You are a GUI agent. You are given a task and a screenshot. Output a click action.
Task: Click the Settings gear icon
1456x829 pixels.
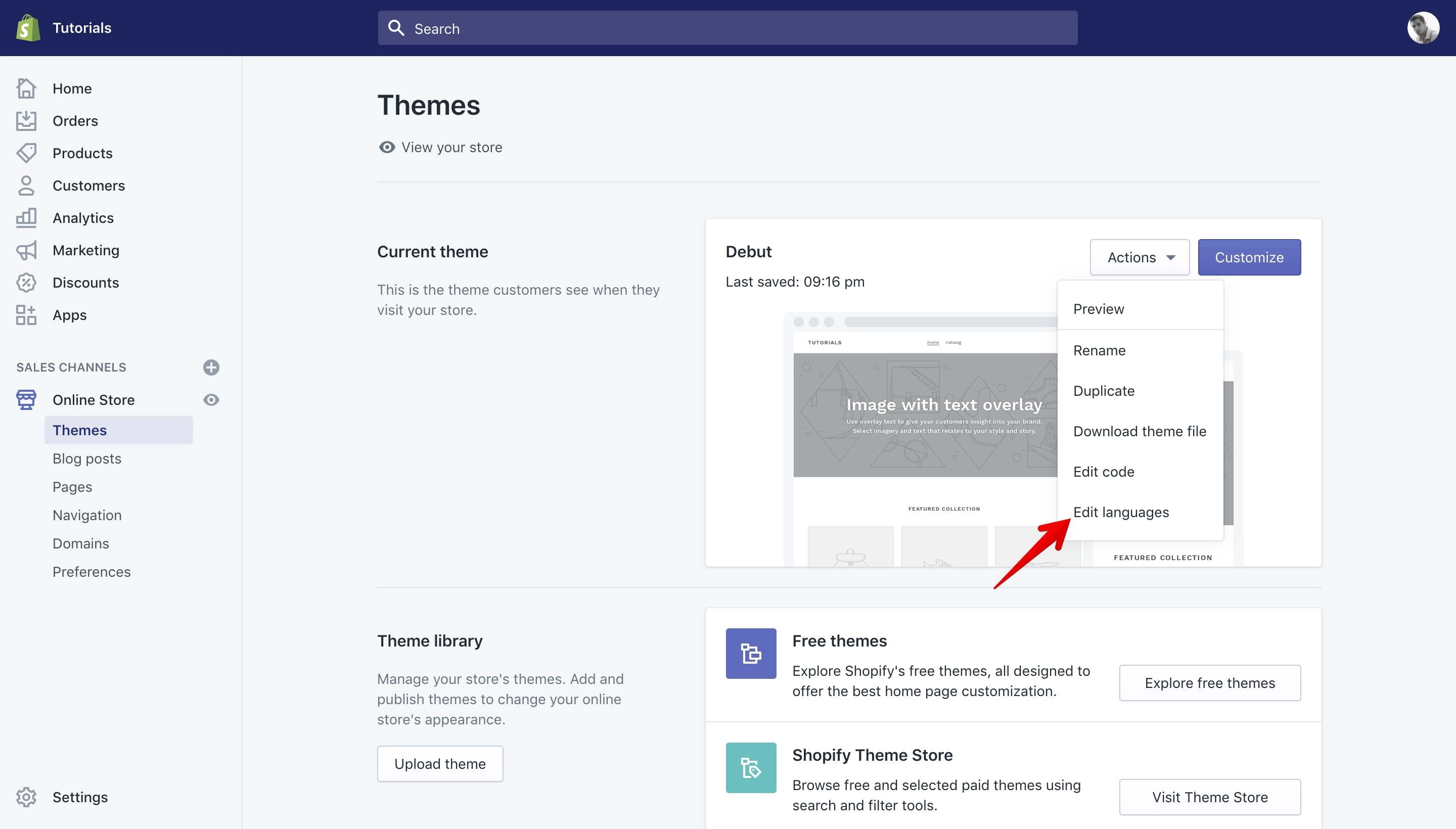click(26, 797)
